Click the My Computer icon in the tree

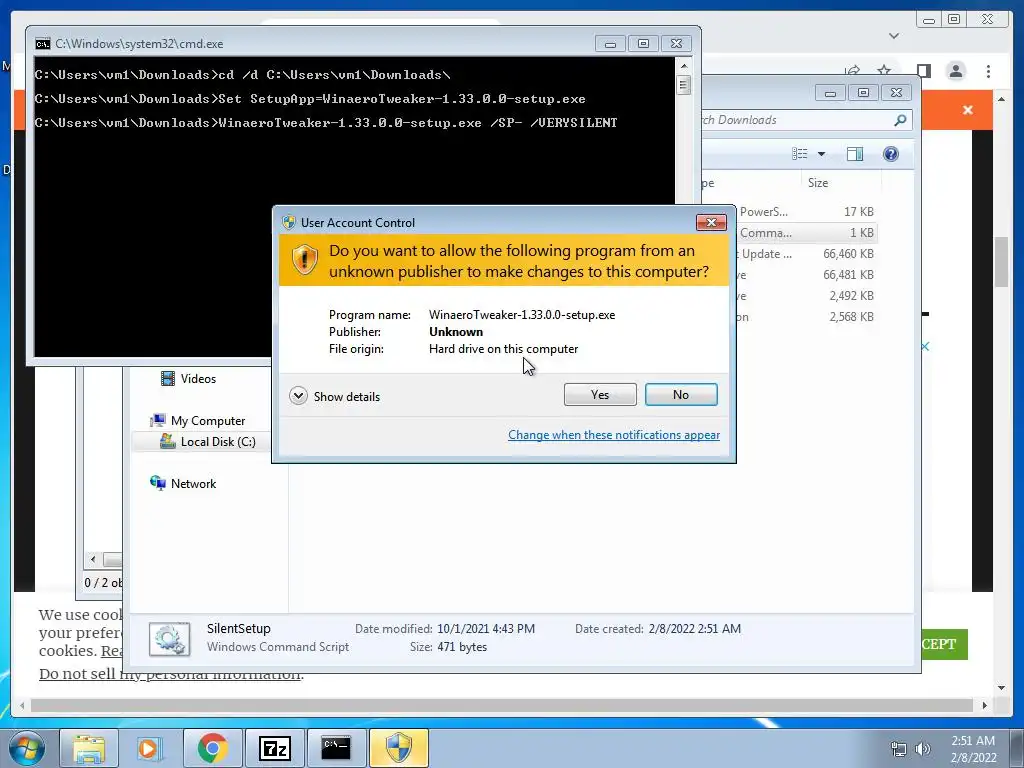[x=157, y=421]
